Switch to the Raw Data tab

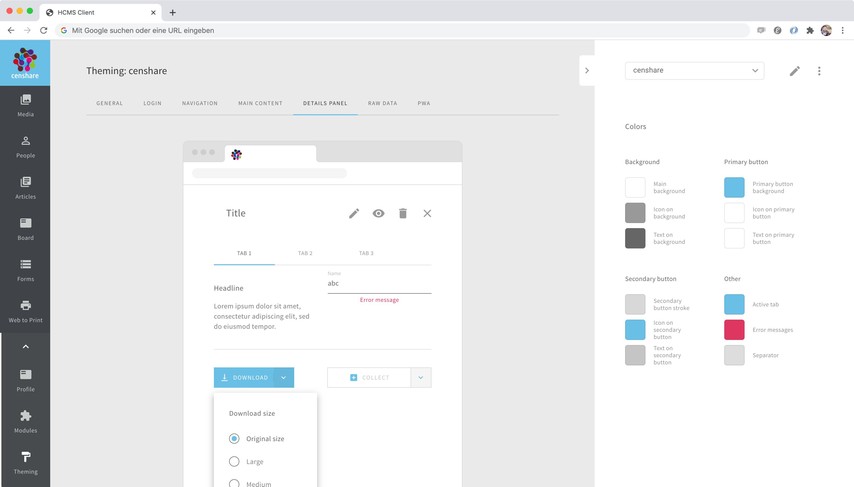382,103
